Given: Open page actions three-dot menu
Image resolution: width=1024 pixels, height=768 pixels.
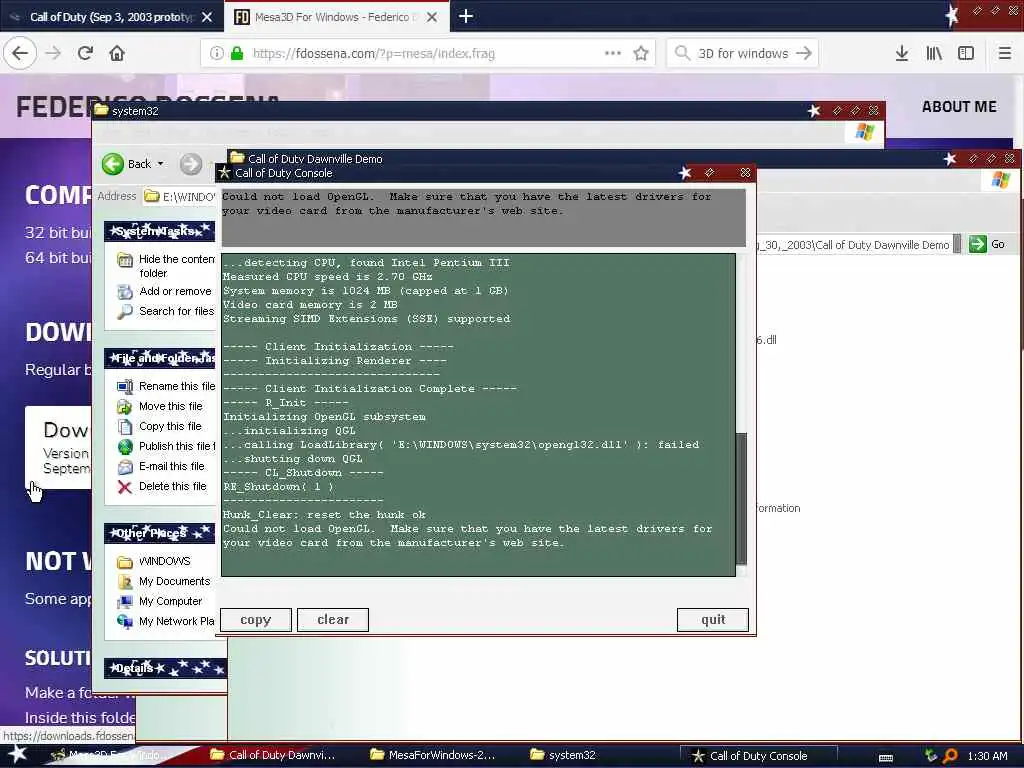Looking at the screenshot, I should point(613,54).
